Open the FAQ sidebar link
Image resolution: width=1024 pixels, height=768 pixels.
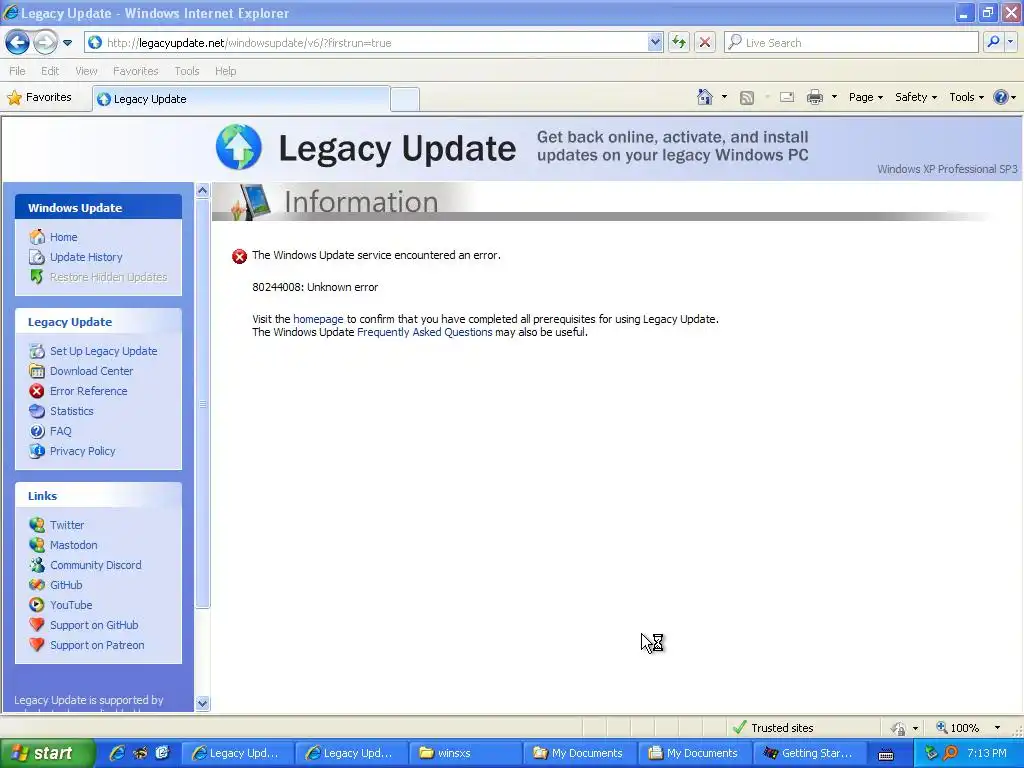pyautogui.click(x=61, y=431)
